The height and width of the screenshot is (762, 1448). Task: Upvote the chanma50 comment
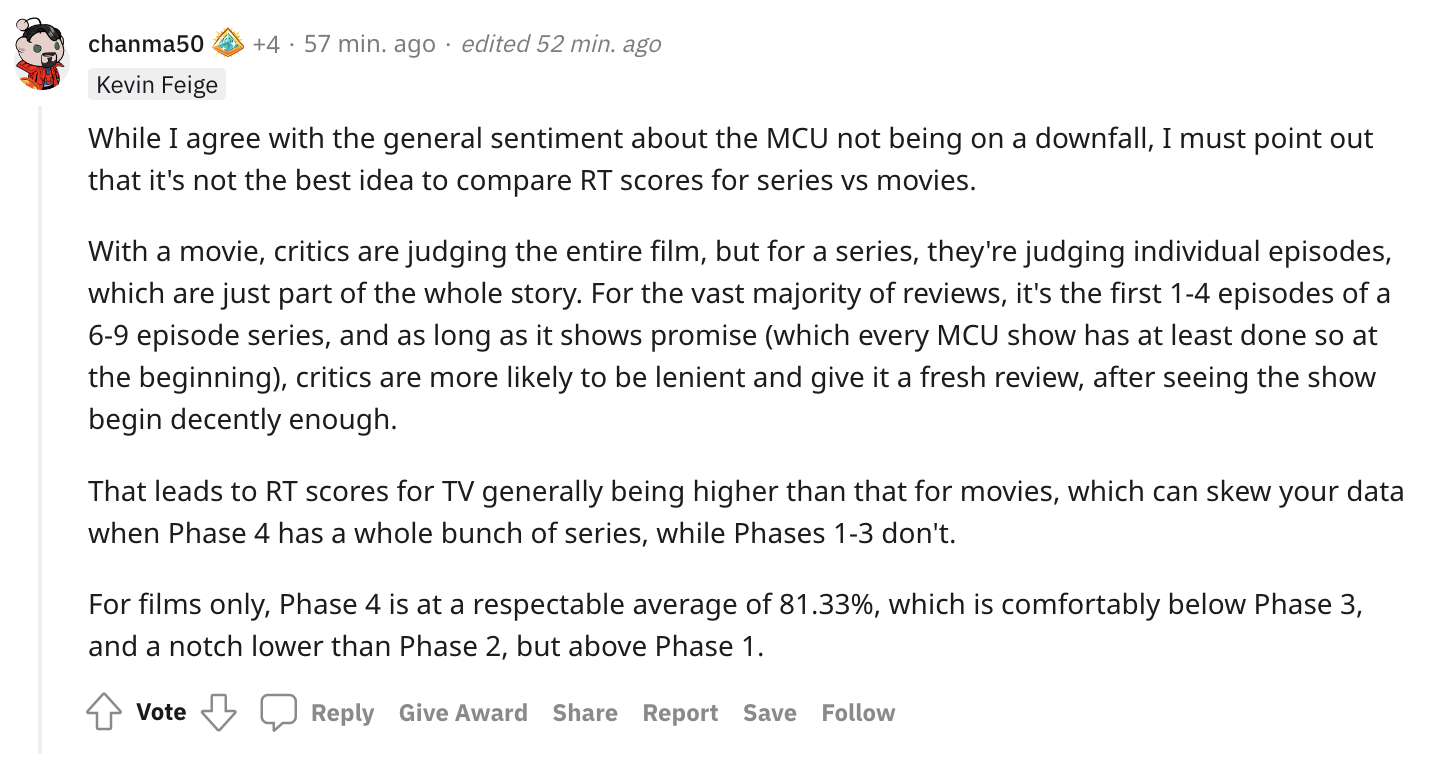(x=102, y=713)
